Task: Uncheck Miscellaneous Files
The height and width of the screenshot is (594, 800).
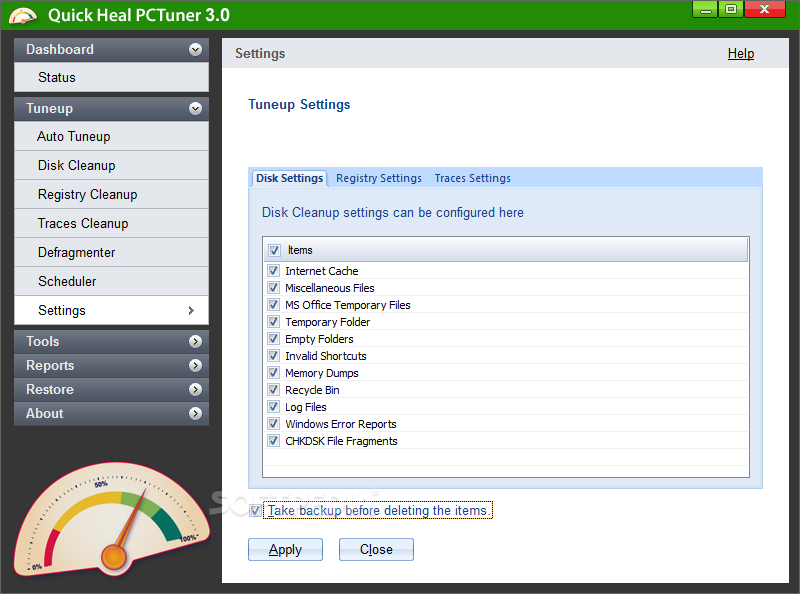Action: 273,287
